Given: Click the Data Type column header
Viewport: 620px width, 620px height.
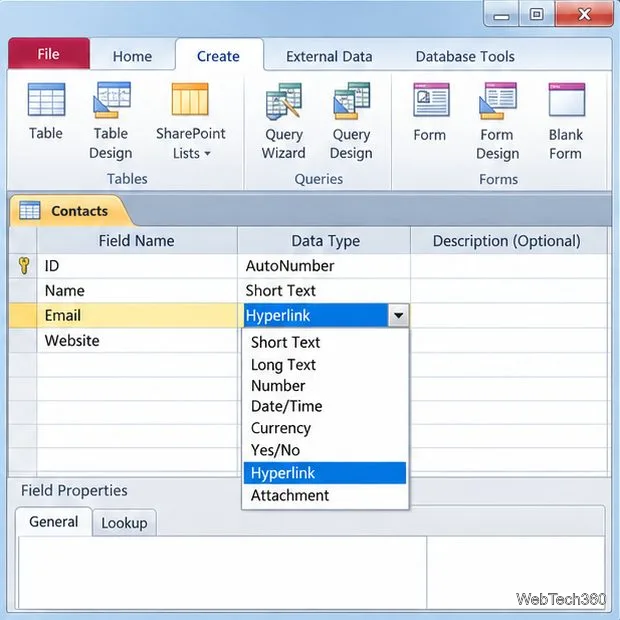Looking at the screenshot, I should (x=324, y=240).
